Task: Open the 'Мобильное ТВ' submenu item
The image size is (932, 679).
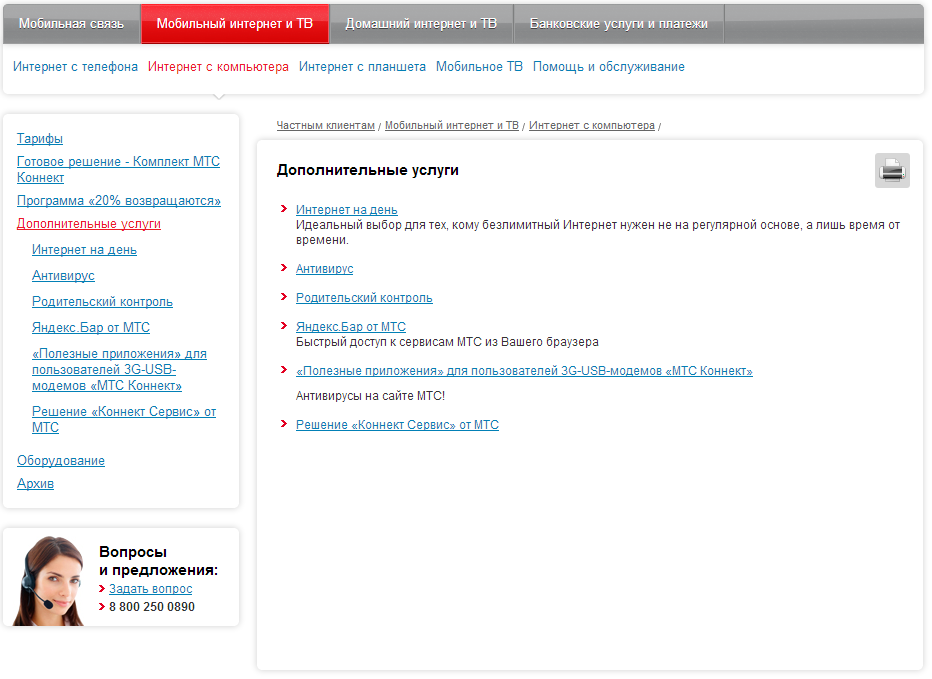Action: pos(479,67)
